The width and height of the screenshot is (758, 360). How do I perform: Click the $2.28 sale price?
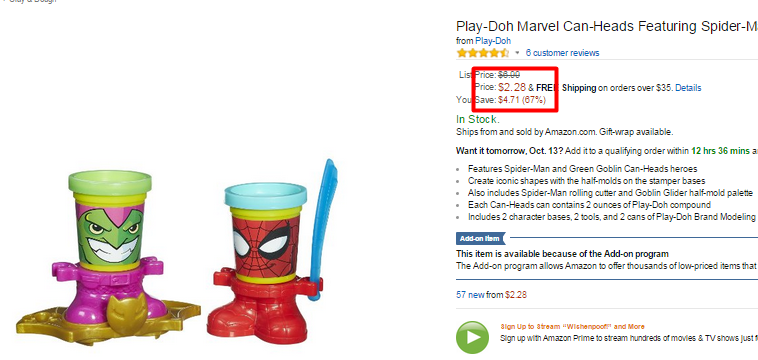512,87
